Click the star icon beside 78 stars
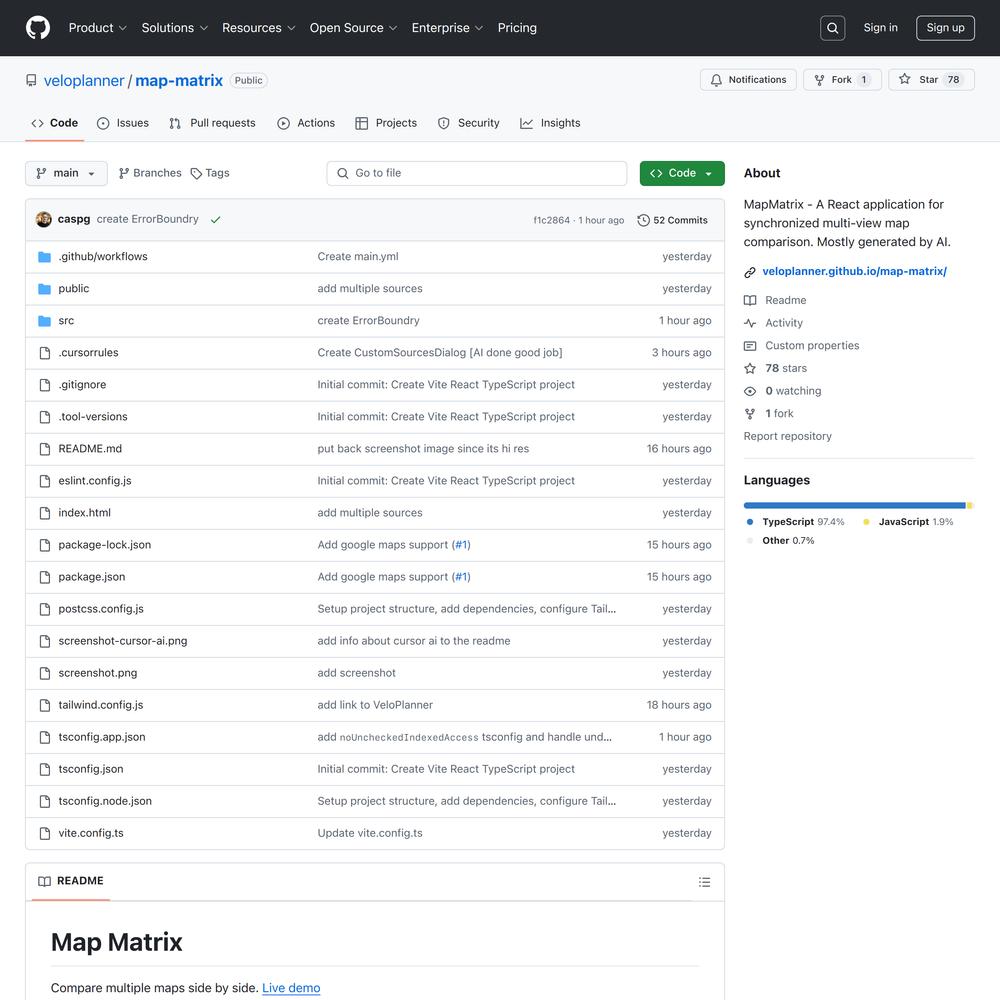This screenshot has width=1000, height=1000. pos(750,369)
